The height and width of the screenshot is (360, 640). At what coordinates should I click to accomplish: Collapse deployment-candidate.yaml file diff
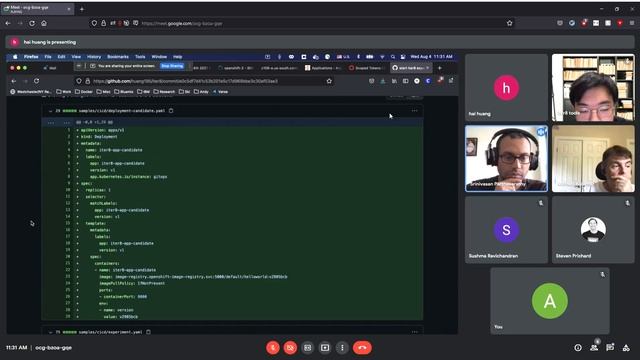[x=50, y=111]
